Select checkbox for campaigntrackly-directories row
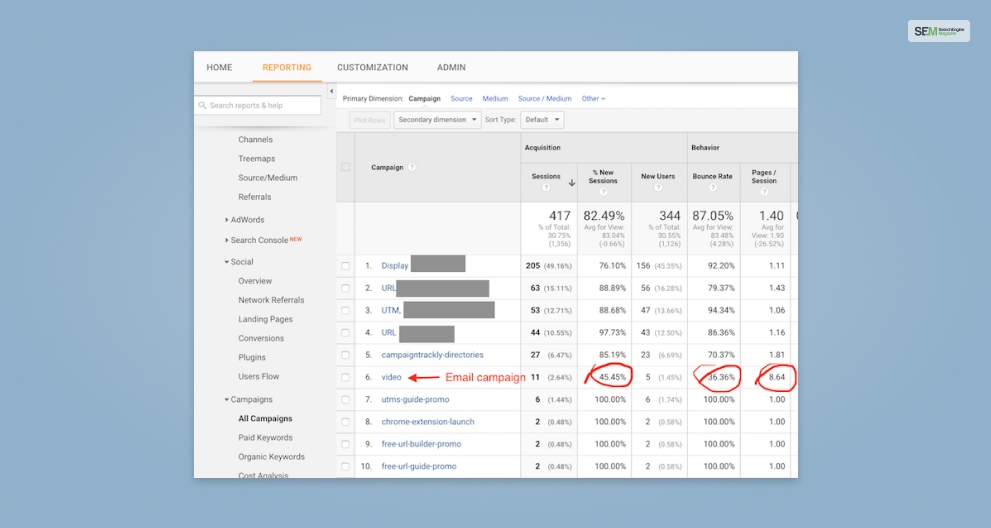This screenshot has width=991, height=528. tap(346, 355)
